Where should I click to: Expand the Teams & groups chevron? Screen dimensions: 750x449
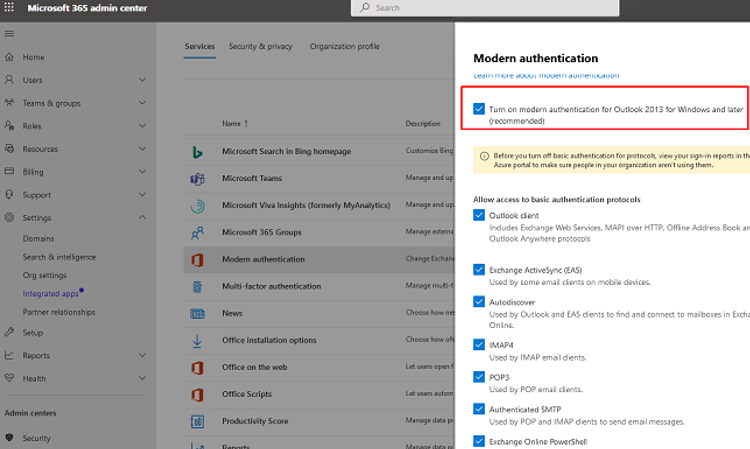tap(142, 102)
